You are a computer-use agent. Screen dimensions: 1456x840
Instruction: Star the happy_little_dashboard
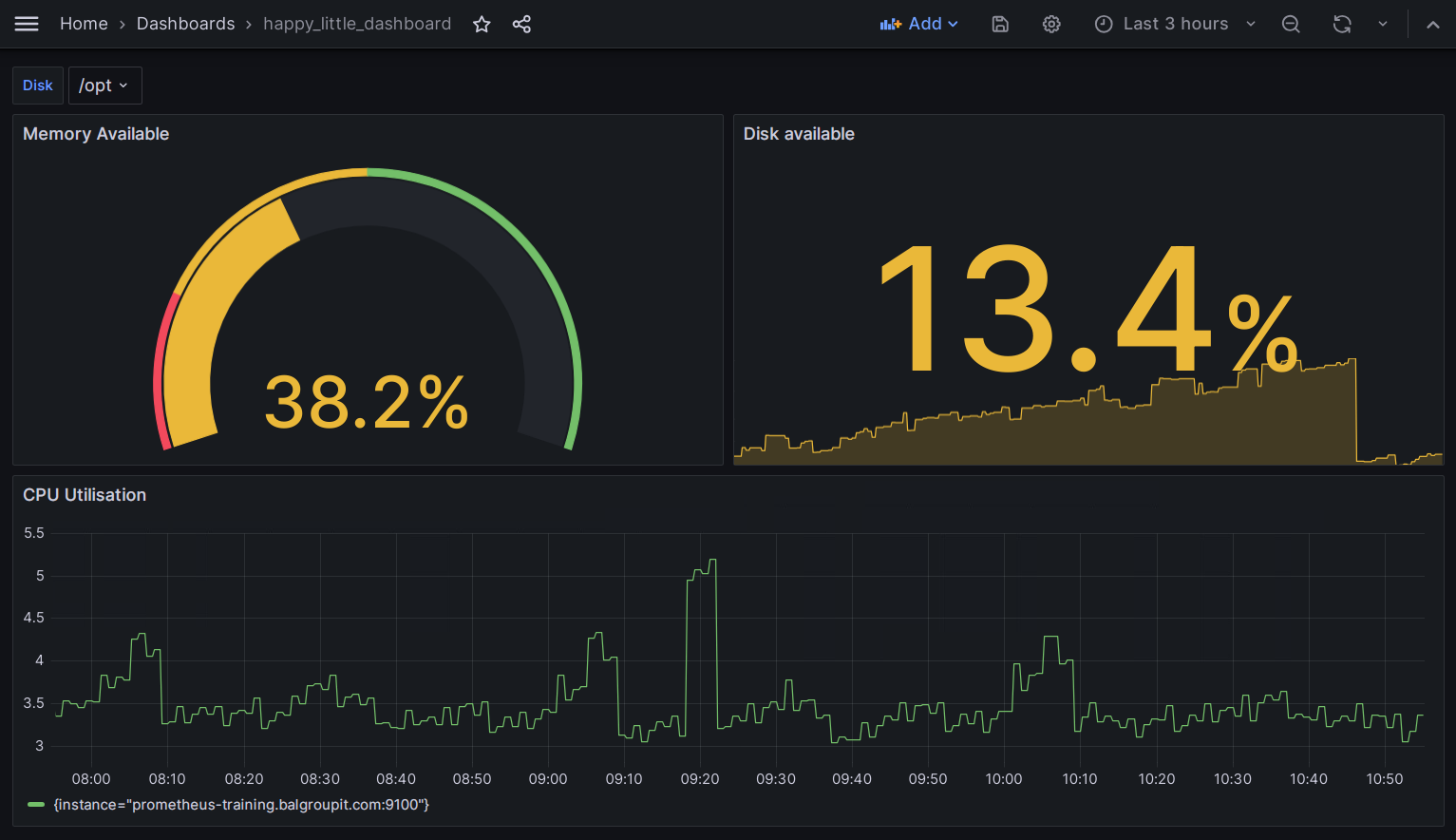click(x=482, y=24)
